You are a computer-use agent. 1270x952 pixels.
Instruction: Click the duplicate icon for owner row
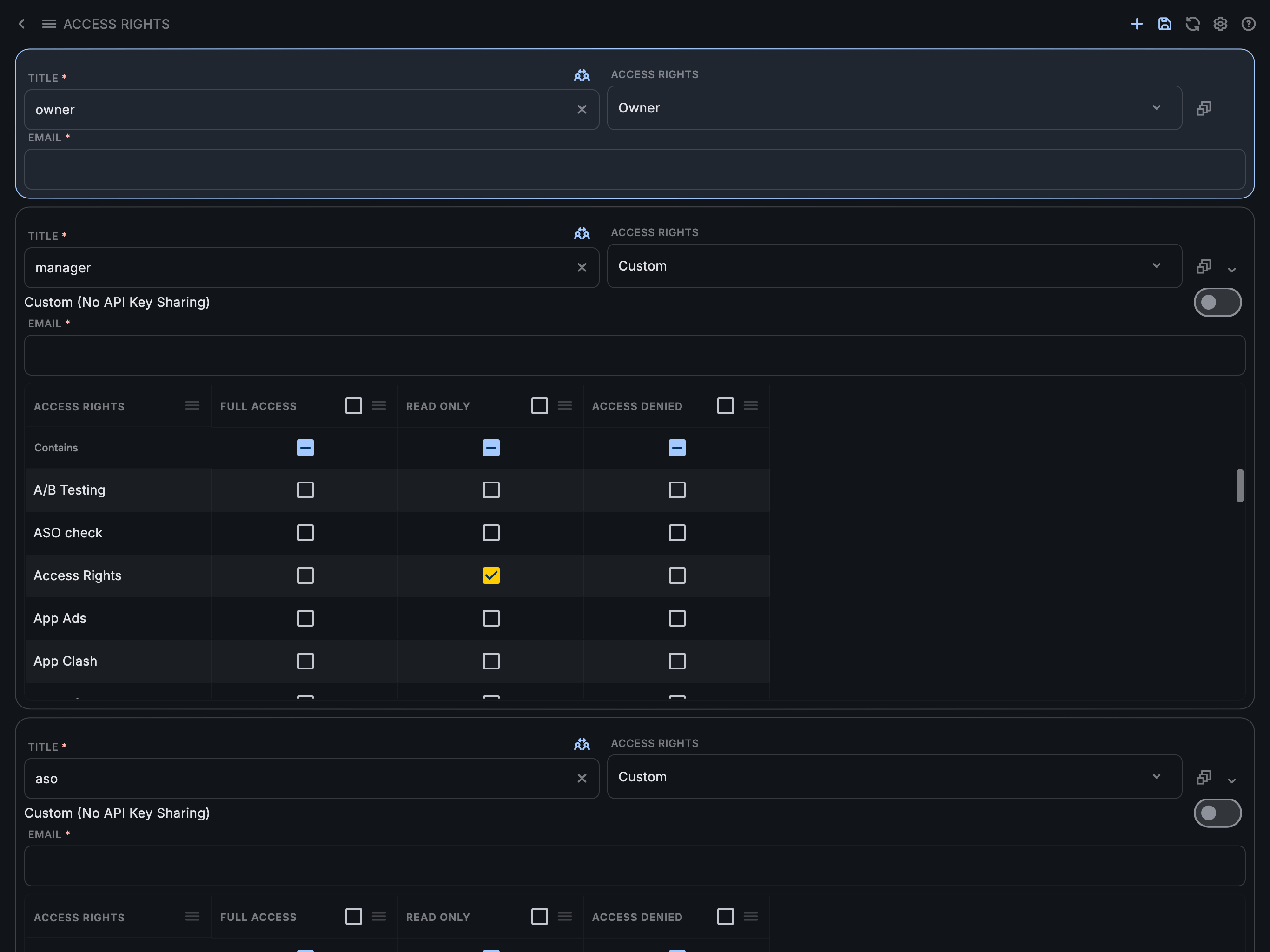(1204, 108)
